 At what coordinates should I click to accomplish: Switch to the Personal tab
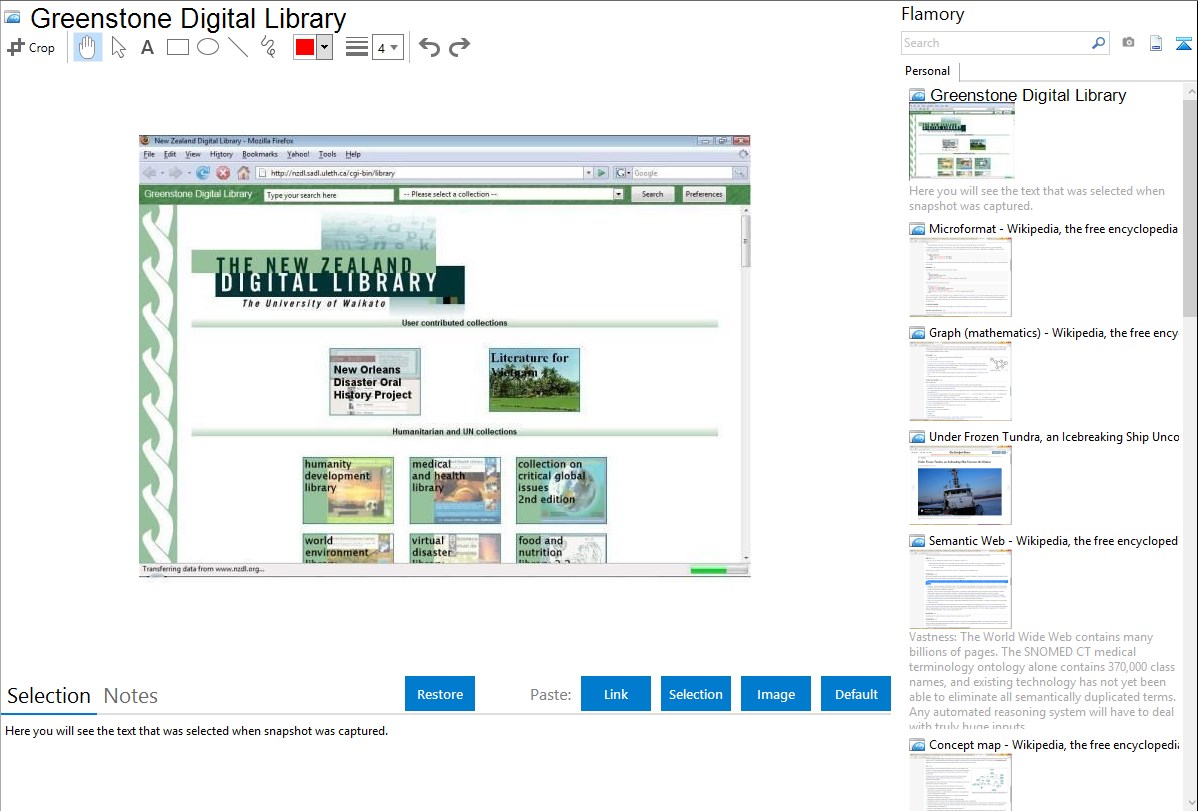[928, 71]
